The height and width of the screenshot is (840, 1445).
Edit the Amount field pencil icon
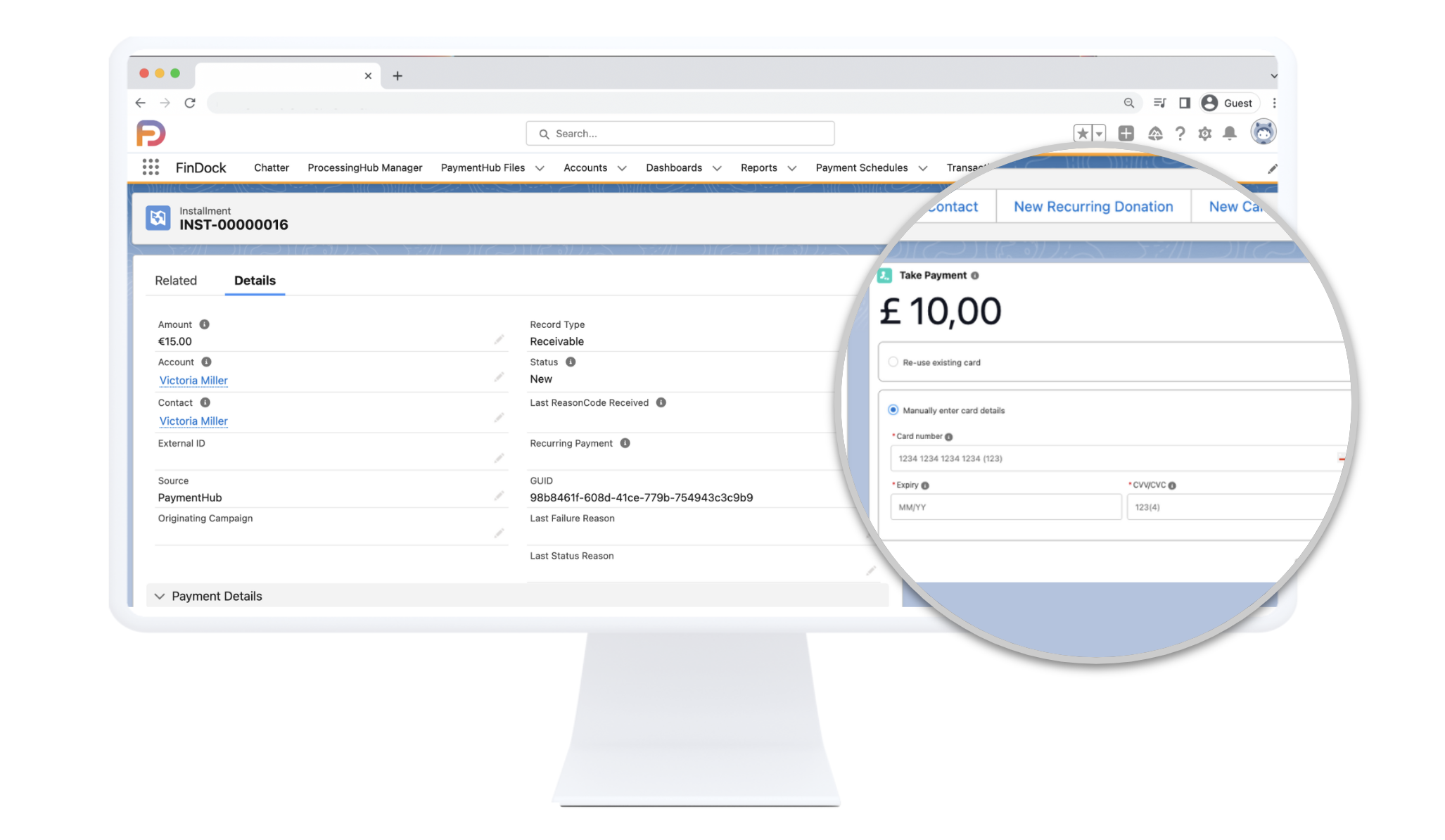pyautogui.click(x=499, y=340)
